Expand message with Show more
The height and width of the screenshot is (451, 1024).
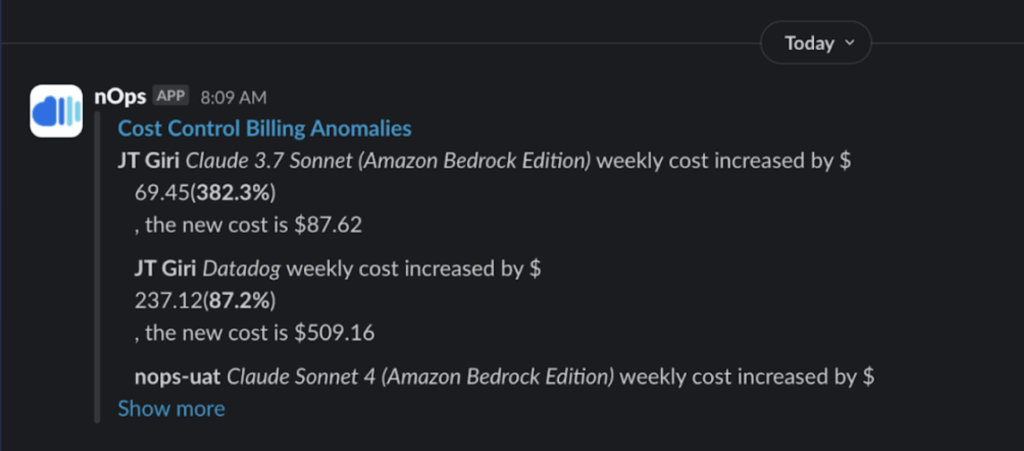pyautogui.click(x=171, y=409)
